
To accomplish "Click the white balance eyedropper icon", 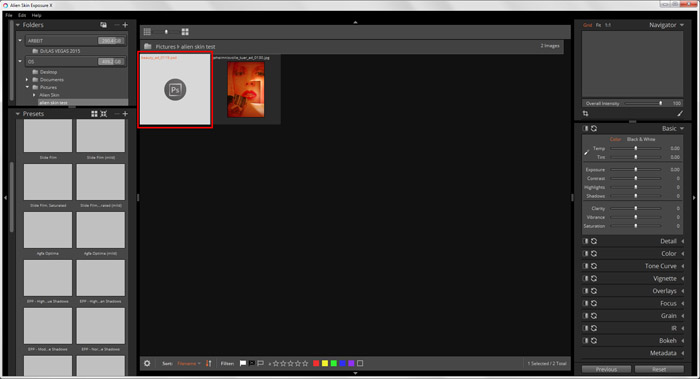I will click(587, 153).
